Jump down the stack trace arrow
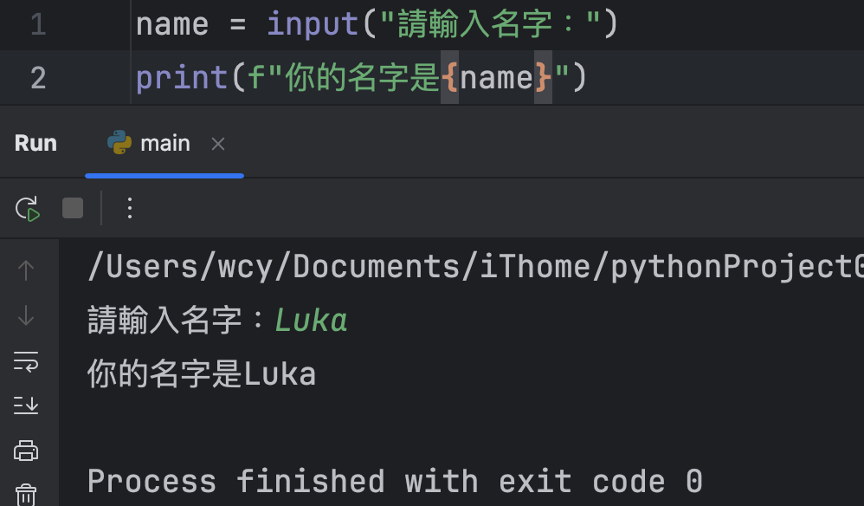This screenshot has height=506, width=864. [x=26, y=316]
